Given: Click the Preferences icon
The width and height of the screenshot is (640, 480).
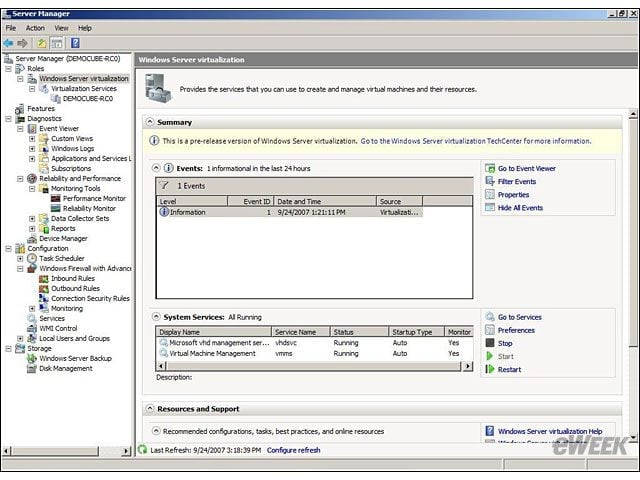Looking at the screenshot, I should click(x=490, y=330).
